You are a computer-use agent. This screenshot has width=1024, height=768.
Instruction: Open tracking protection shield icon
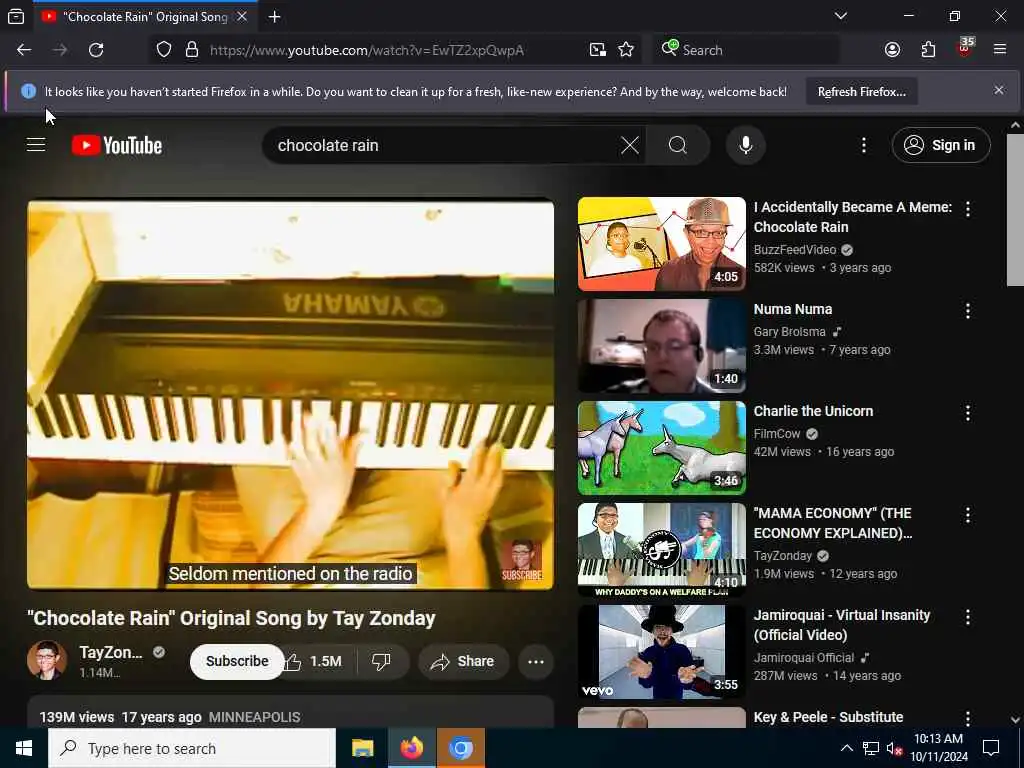tap(164, 50)
